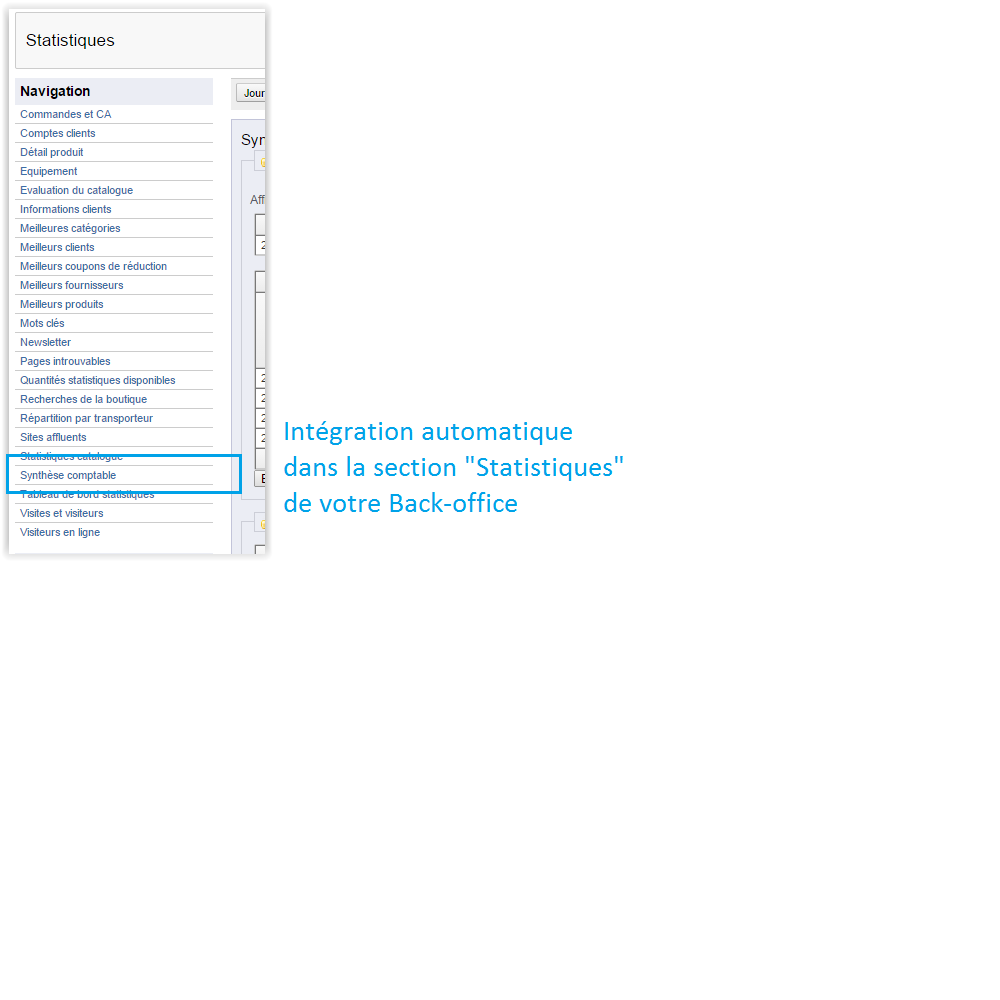View Meilleures catégories statistics
Viewport: 1000px width, 1000px height.
point(70,228)
